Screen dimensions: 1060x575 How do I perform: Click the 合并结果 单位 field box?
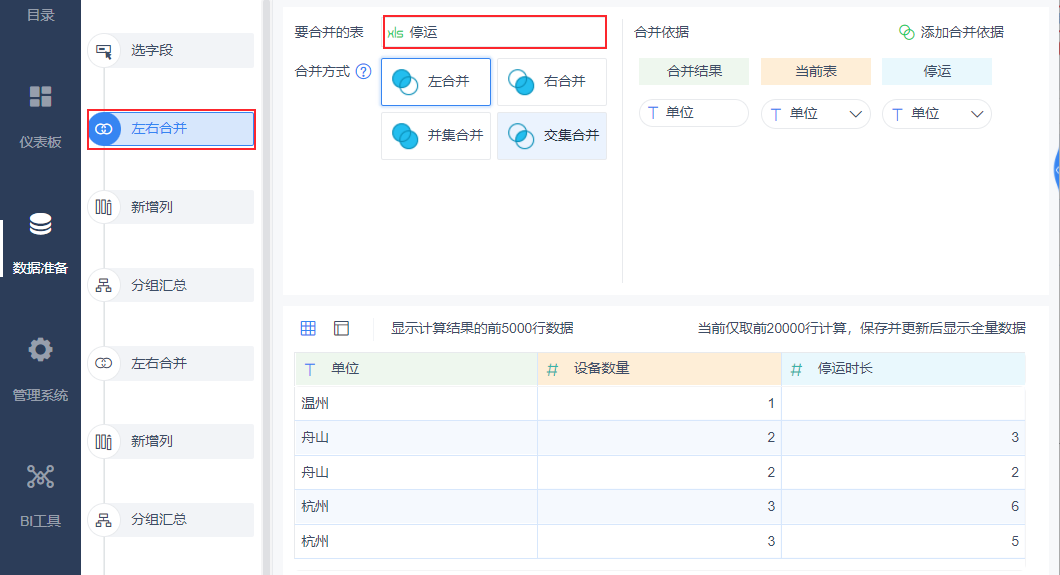(x=694, y=114)
